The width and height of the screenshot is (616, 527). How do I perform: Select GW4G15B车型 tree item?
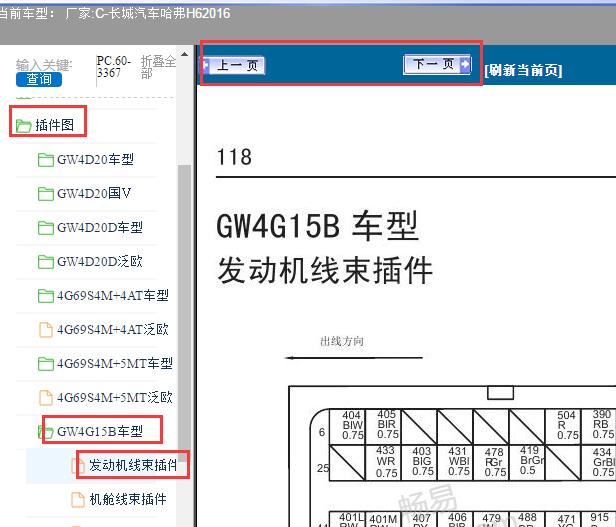[x=100, y=432]
